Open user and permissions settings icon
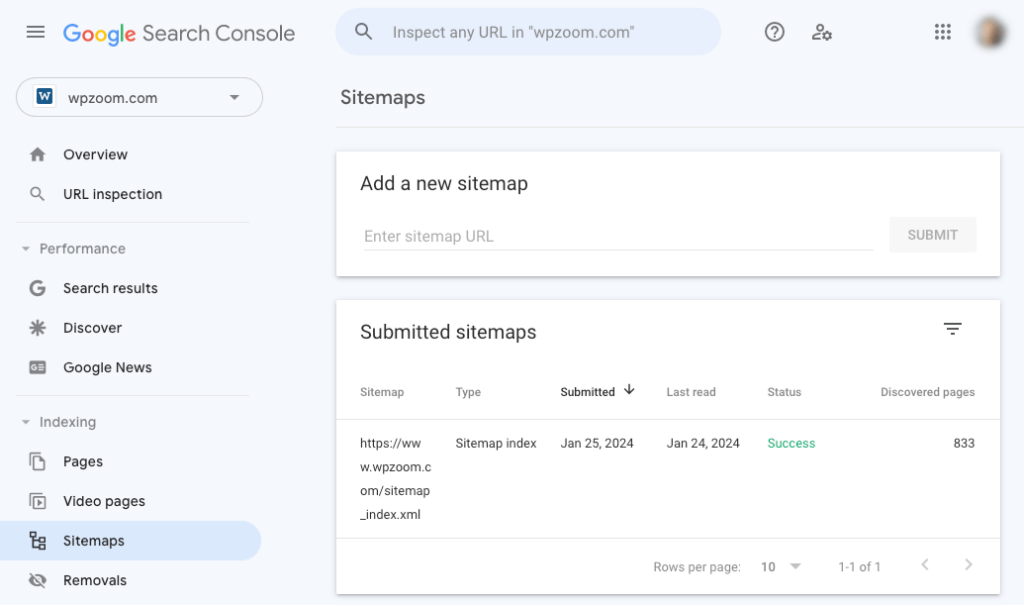Viewport: 1024px width, 605px height. tap(822, 31)
